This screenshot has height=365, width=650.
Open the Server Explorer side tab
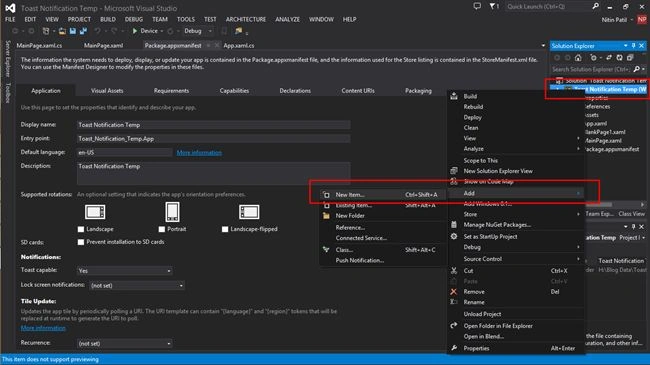(7, 58)
